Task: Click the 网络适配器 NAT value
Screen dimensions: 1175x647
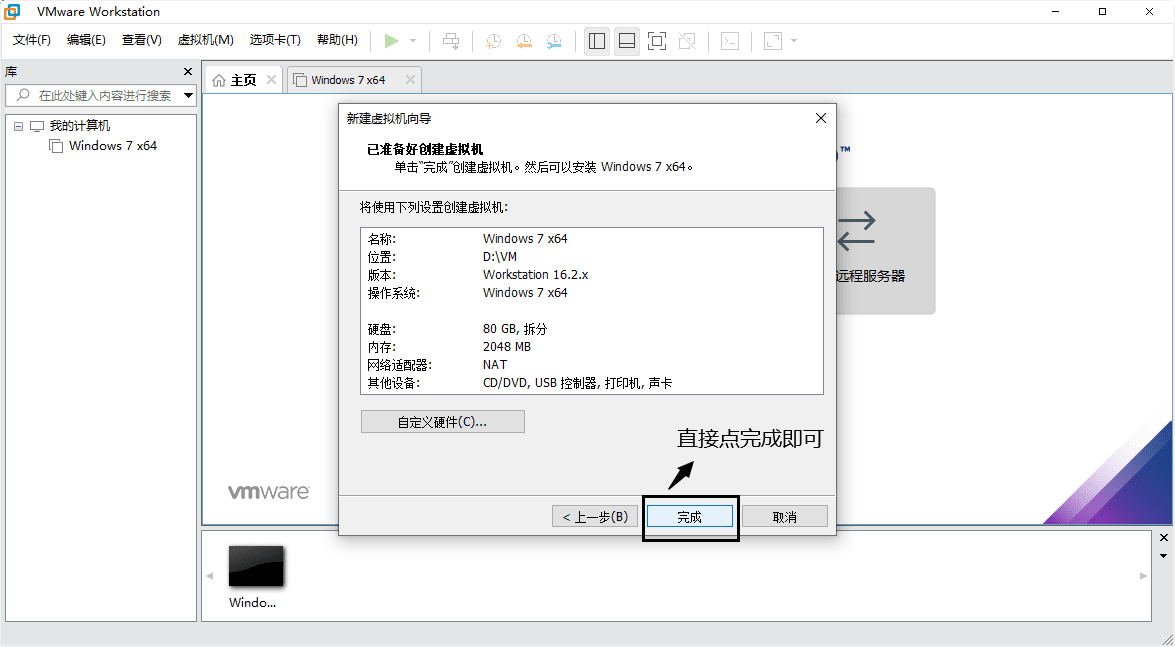Action: (x=495, y=364)
